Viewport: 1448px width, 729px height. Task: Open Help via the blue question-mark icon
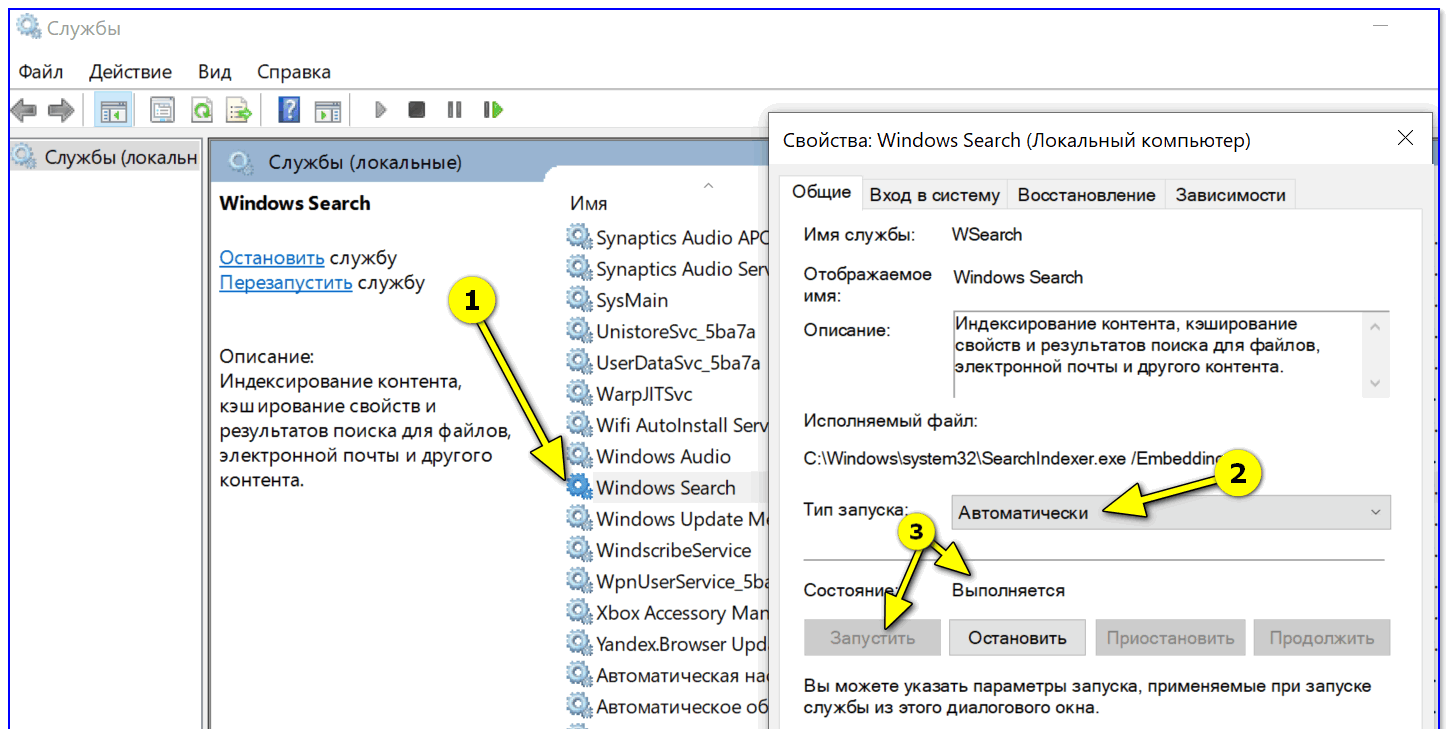[289, 110]
